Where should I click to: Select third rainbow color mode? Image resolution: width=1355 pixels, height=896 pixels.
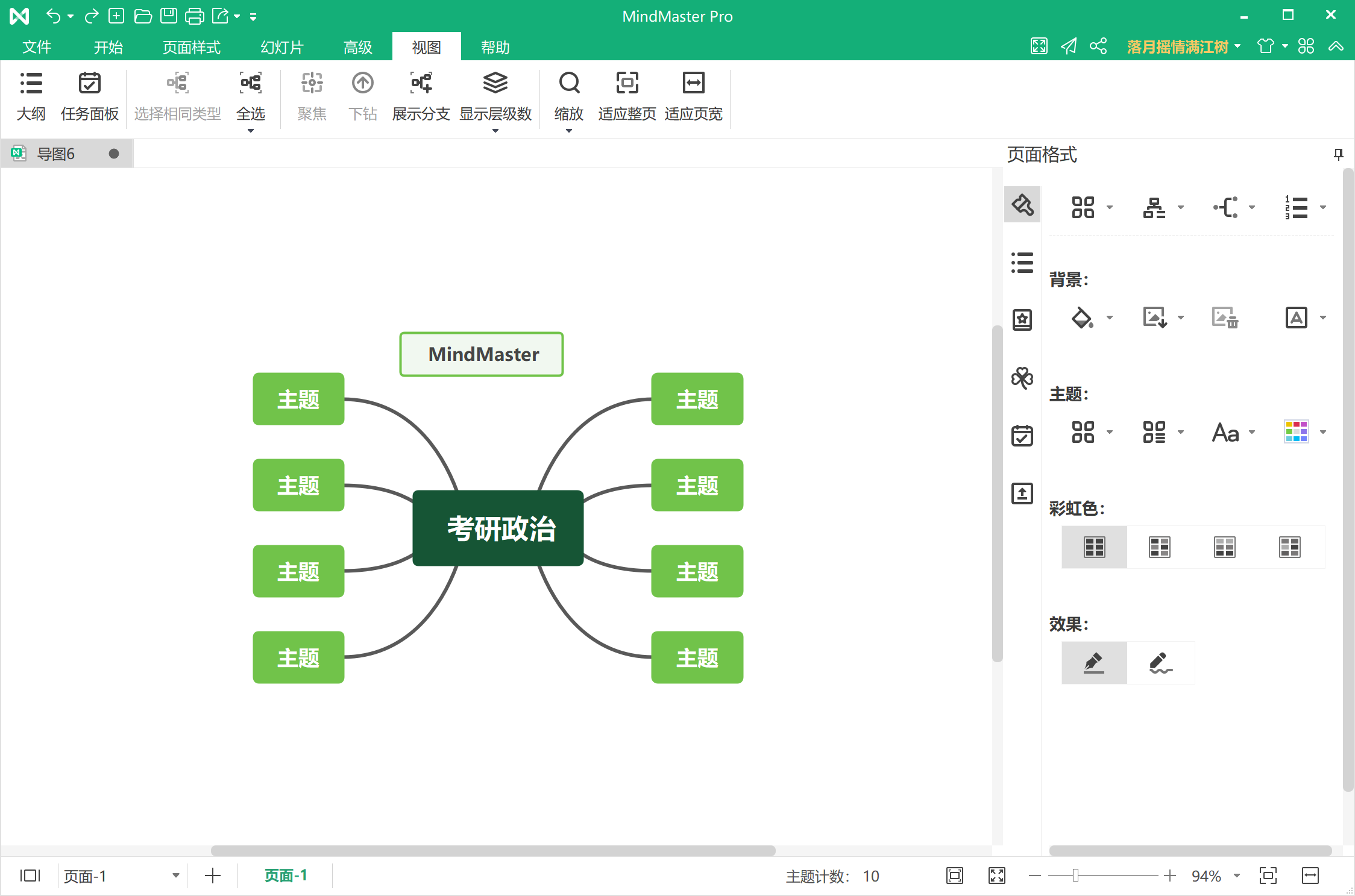tap(1224, 547)
